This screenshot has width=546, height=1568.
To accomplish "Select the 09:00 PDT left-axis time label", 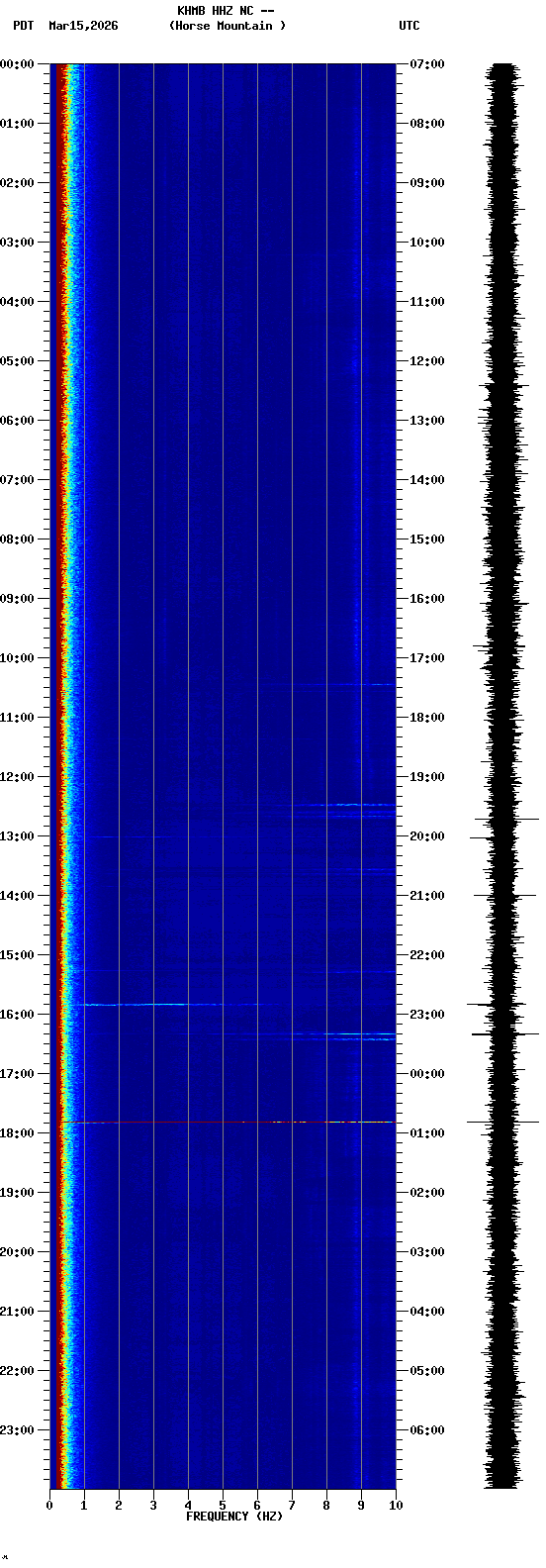I will pyautogui.click(x=17, y=599).
